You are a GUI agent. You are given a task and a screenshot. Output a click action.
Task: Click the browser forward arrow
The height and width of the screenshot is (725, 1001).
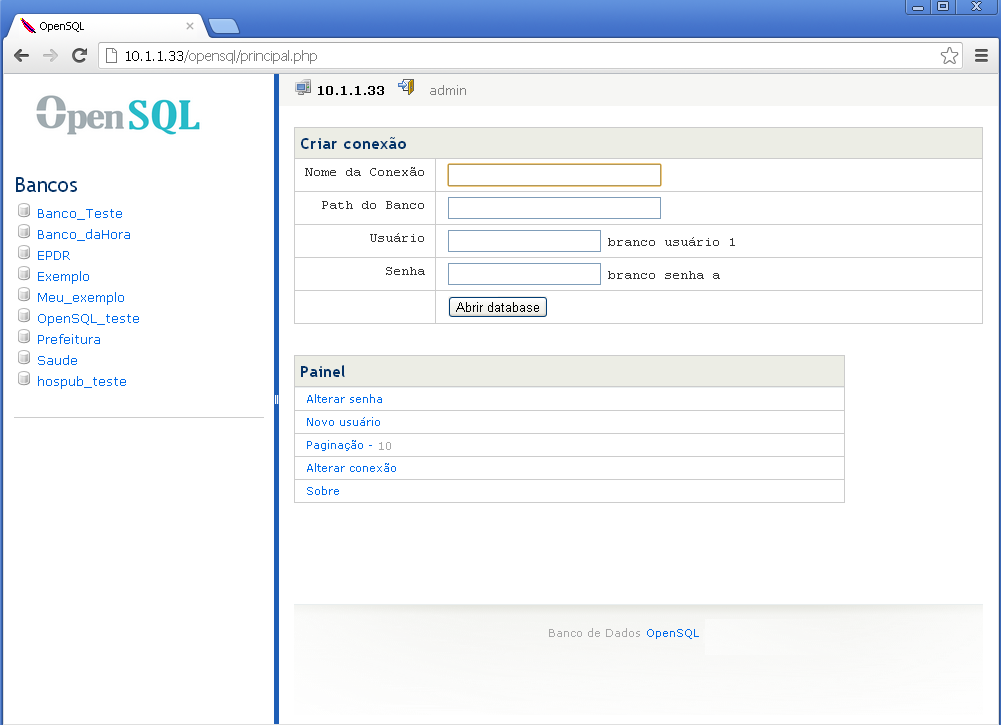pos(50,56)
